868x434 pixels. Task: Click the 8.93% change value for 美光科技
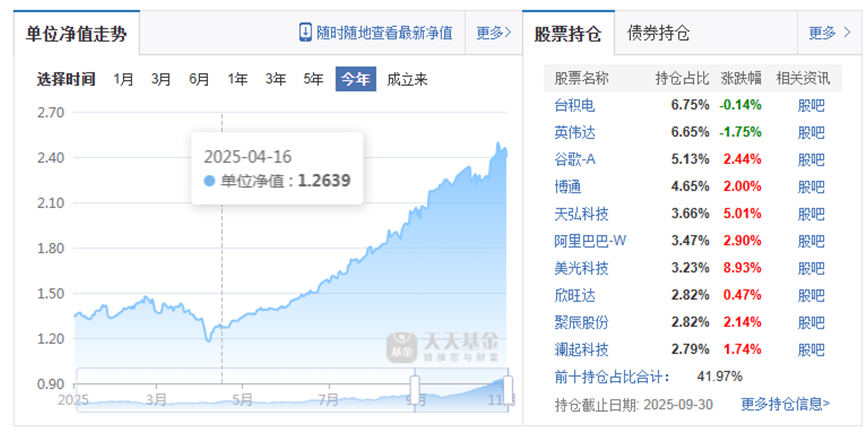click(741, 268)
